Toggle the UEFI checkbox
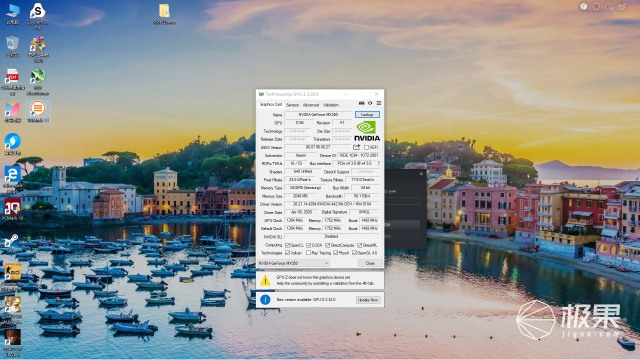This screenshot has height=360, width=640. (366, 147)
